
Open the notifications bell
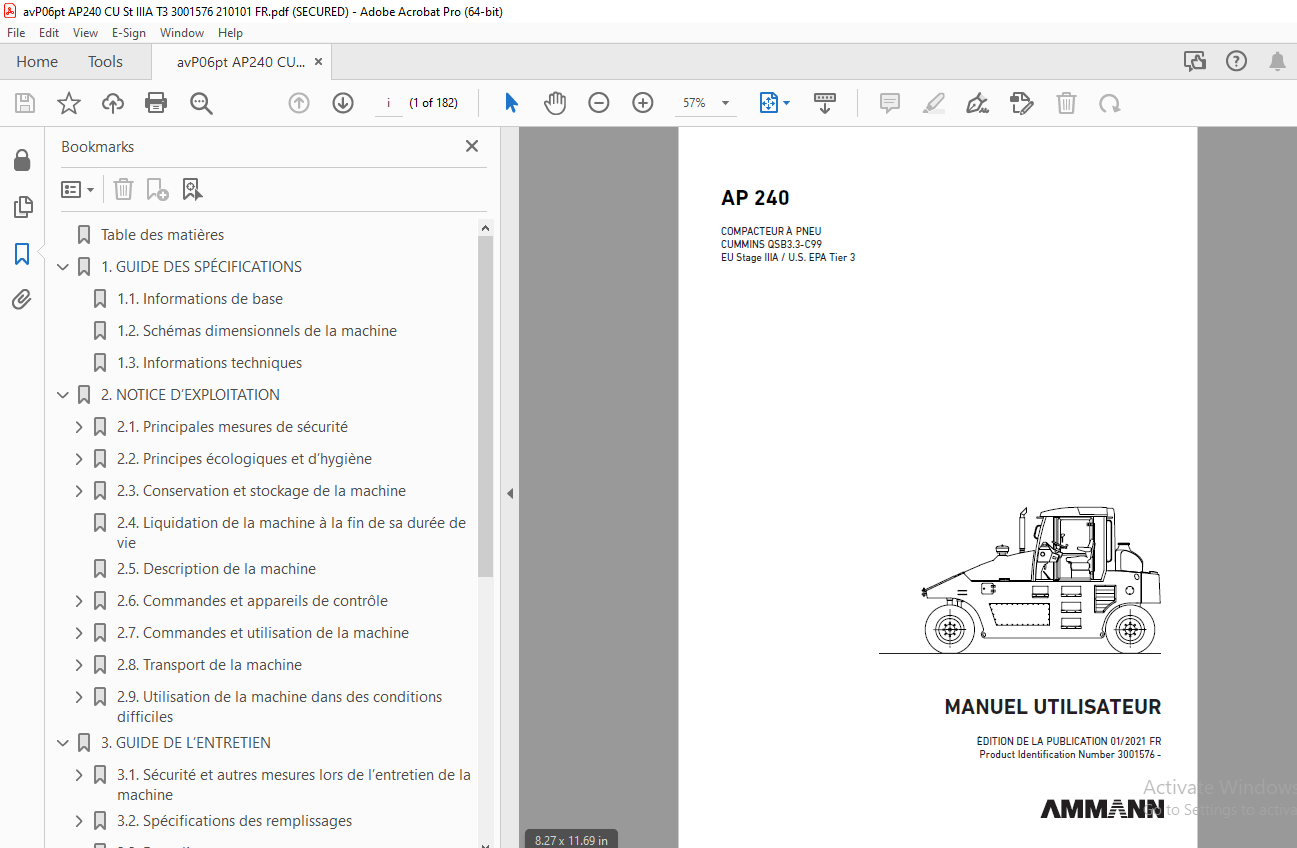[x=1278, y=62]
